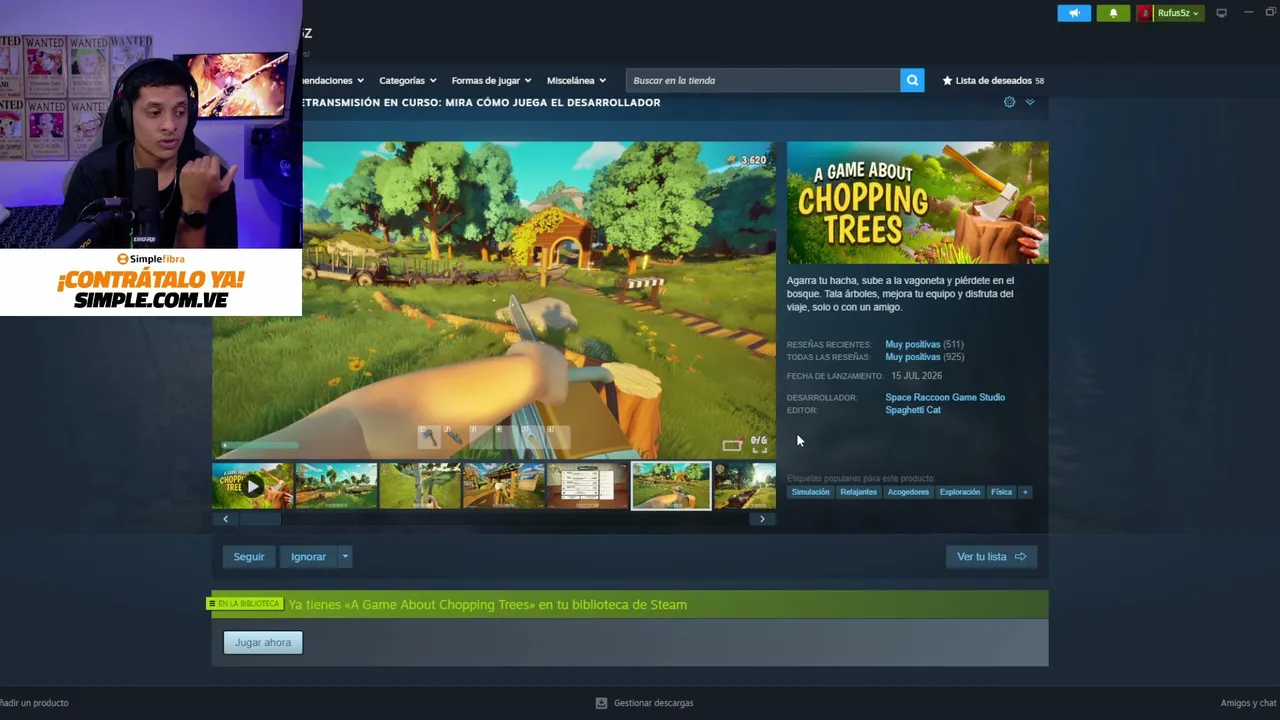Image resolution: width=1280 pixels, height=720 pixels.
Task: Click the Jugar ahora button
Action: [x=263, y=642]
